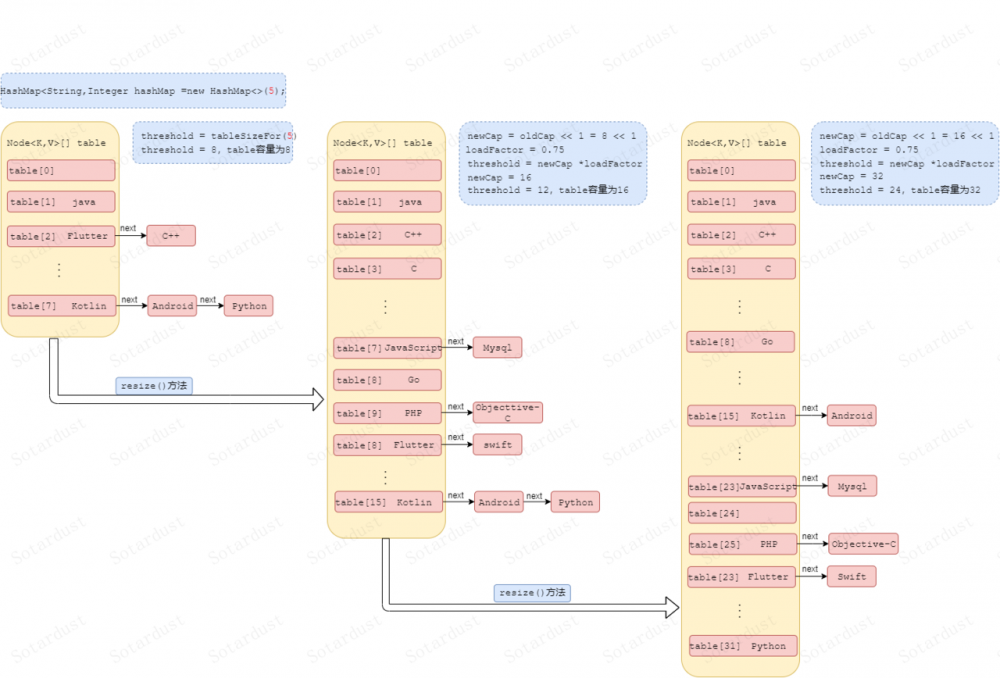Select the table[1] java cell
Screen dimensions: 1000x678
point(60,202)
